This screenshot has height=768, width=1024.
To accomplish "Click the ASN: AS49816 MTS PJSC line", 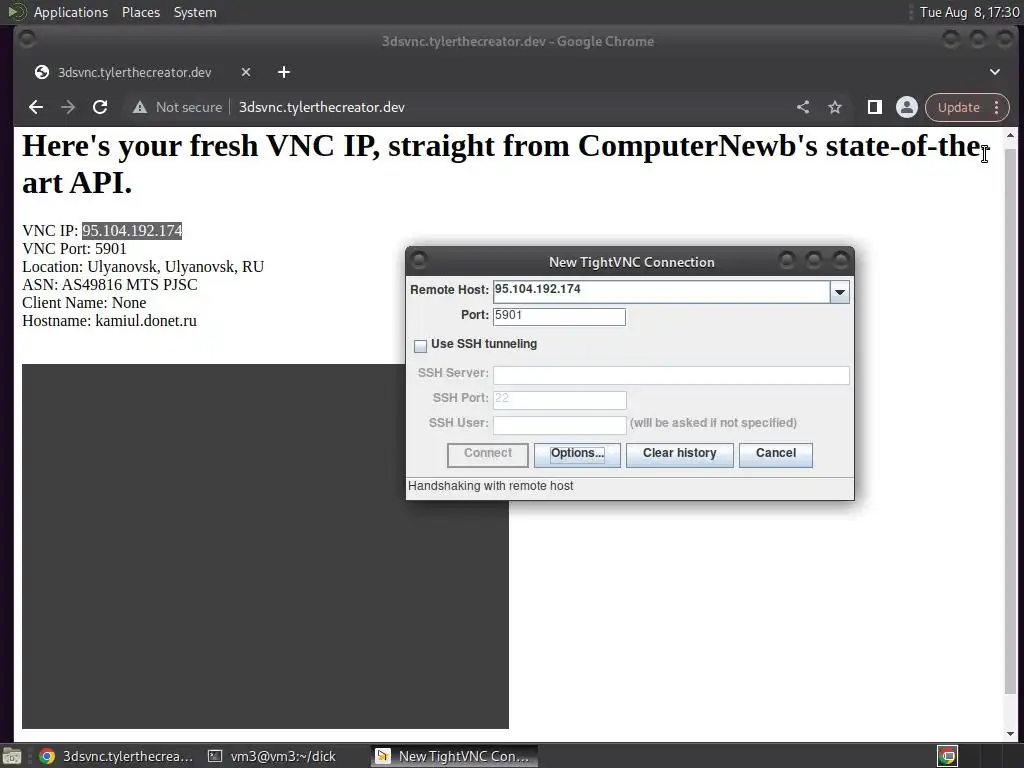I will tap(110, 285).
